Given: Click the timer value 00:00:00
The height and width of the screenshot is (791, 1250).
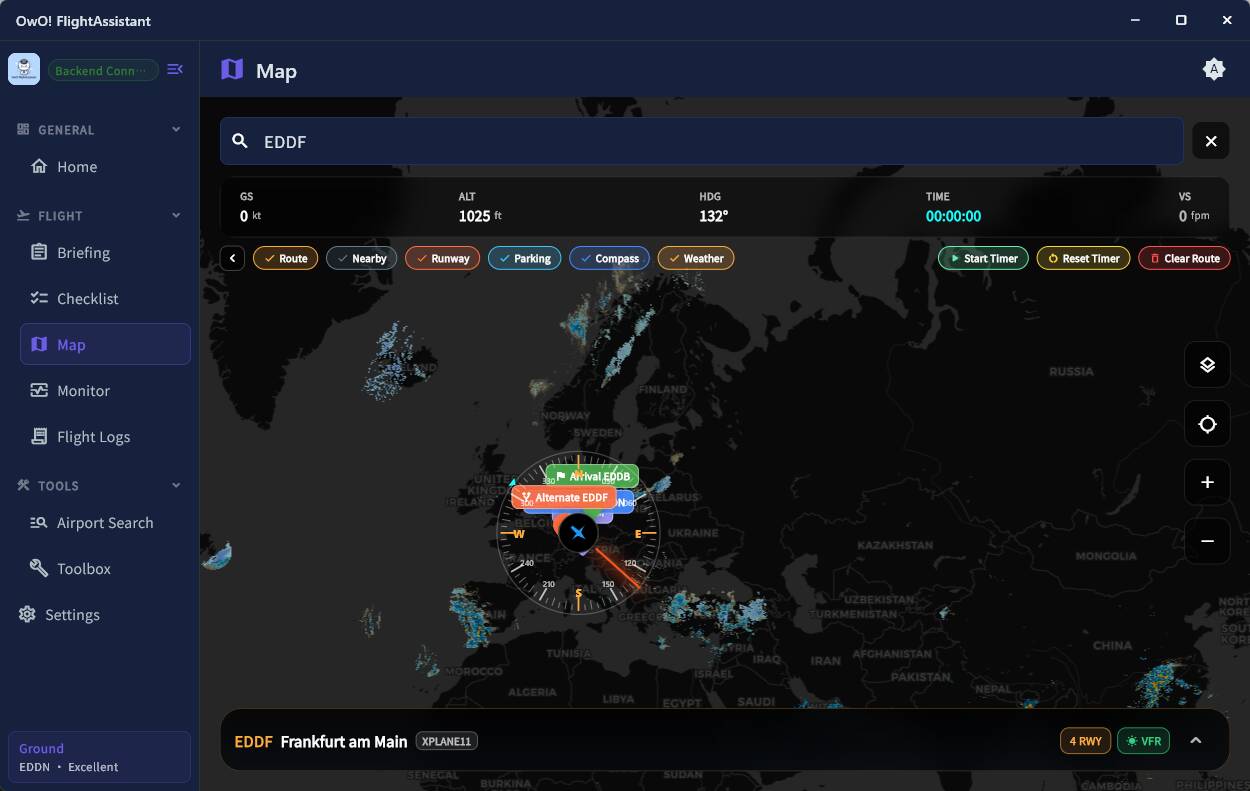Looking at the screenshot, I should [953, 216].
